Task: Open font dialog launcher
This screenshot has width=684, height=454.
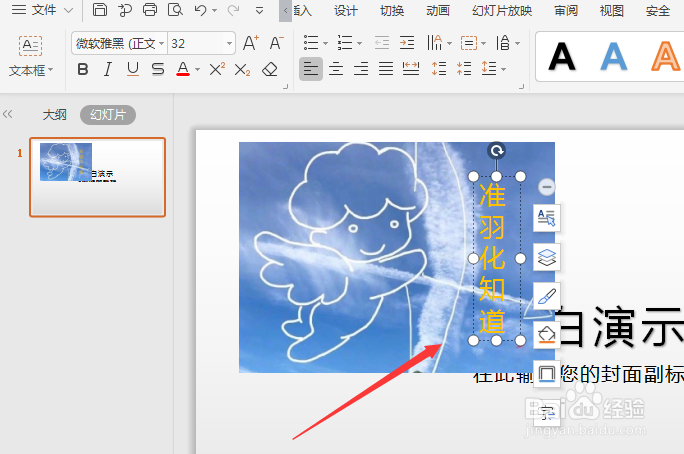Action: coord(285,87)
